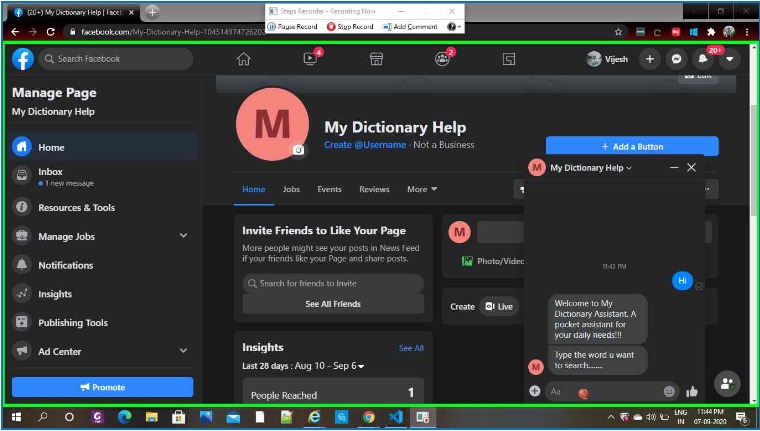This screenshot has height=431, width=760.
Task: Open the Watch video icon
Action: [x=310, y=59]
